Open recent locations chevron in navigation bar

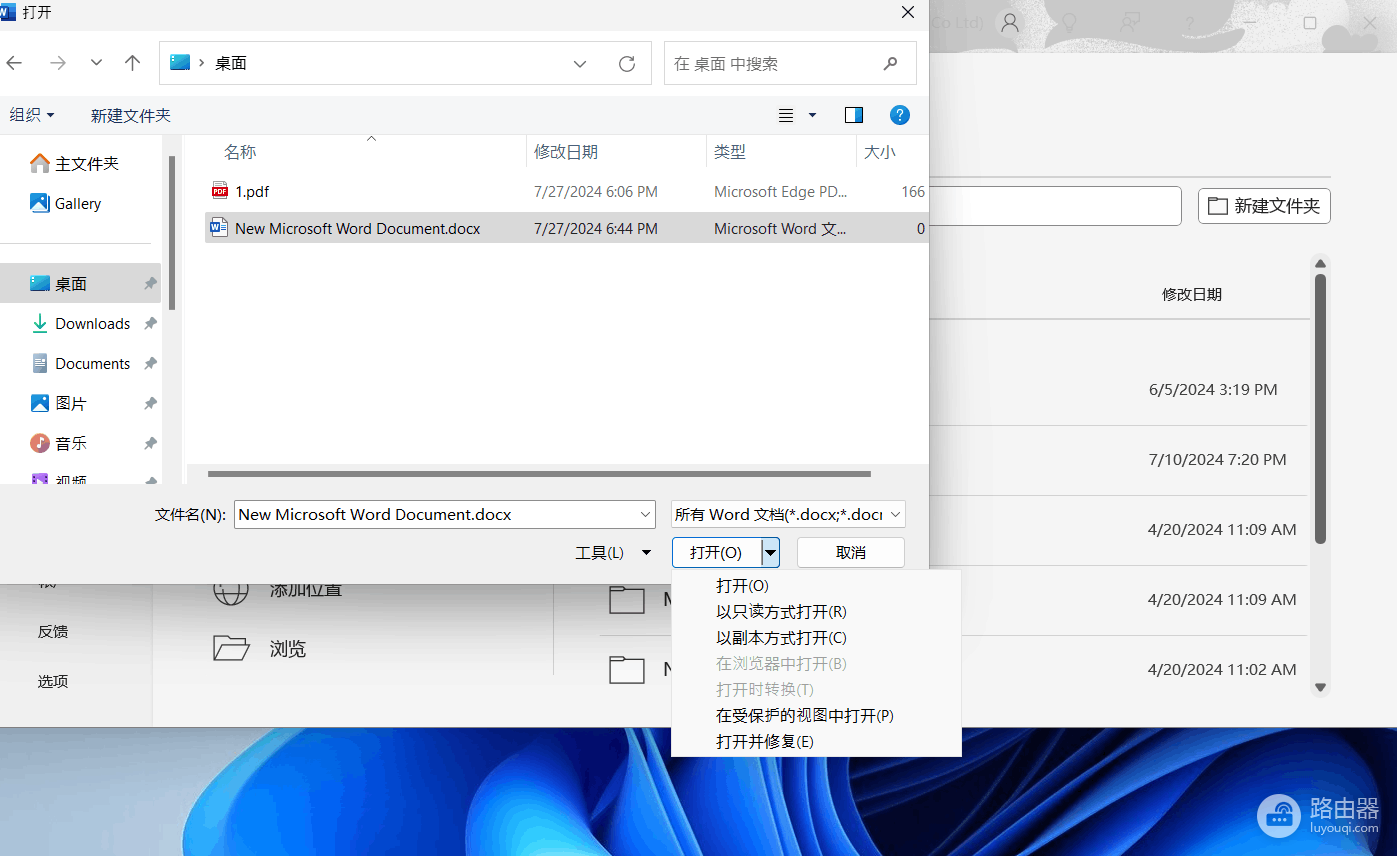click(96, 63)
